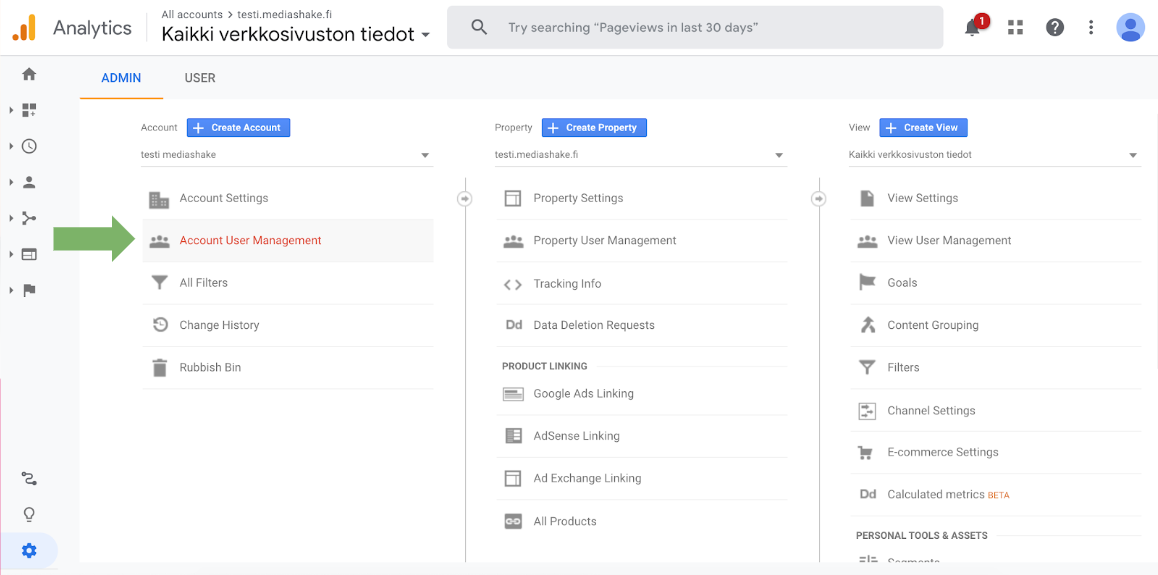The width and height of the screenshot is (1158, 575).
Task: Click the Goals flag icon
Action: point(867,283)
